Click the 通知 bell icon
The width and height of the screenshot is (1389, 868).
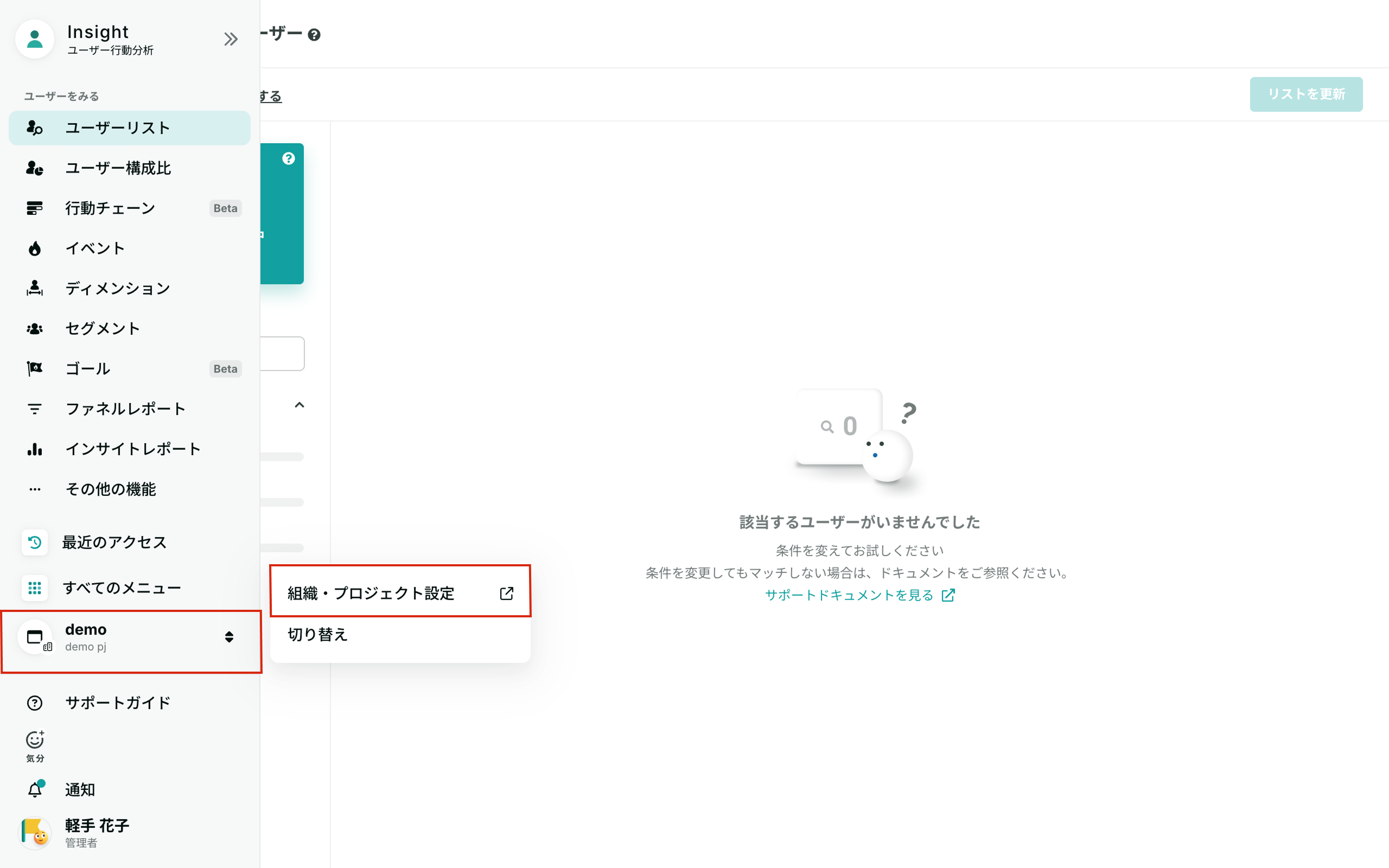(x=35, y=790)
